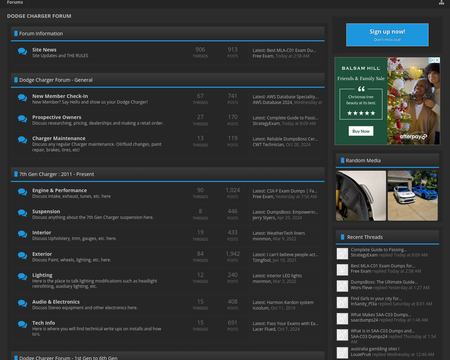The height and width of the screenshot is (360, 450).
Task: Open the Lighting forum link
Action: pyautogui.click(x=42, y=275)
